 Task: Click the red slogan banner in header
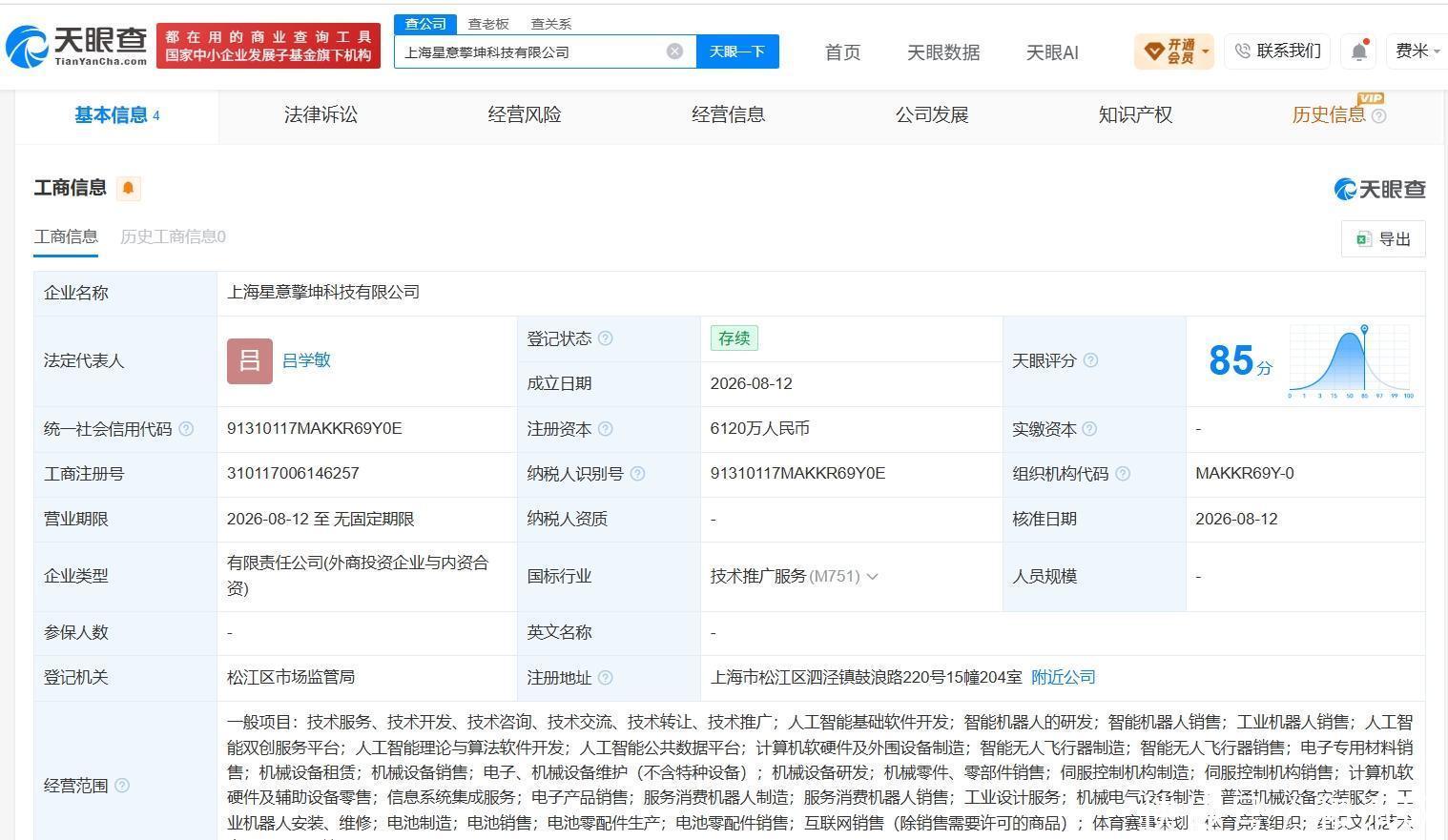[268, 46]
